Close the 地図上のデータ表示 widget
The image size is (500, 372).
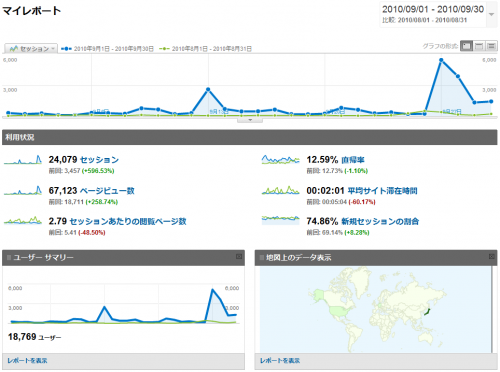pyautogui.click(x=492, y=256)
